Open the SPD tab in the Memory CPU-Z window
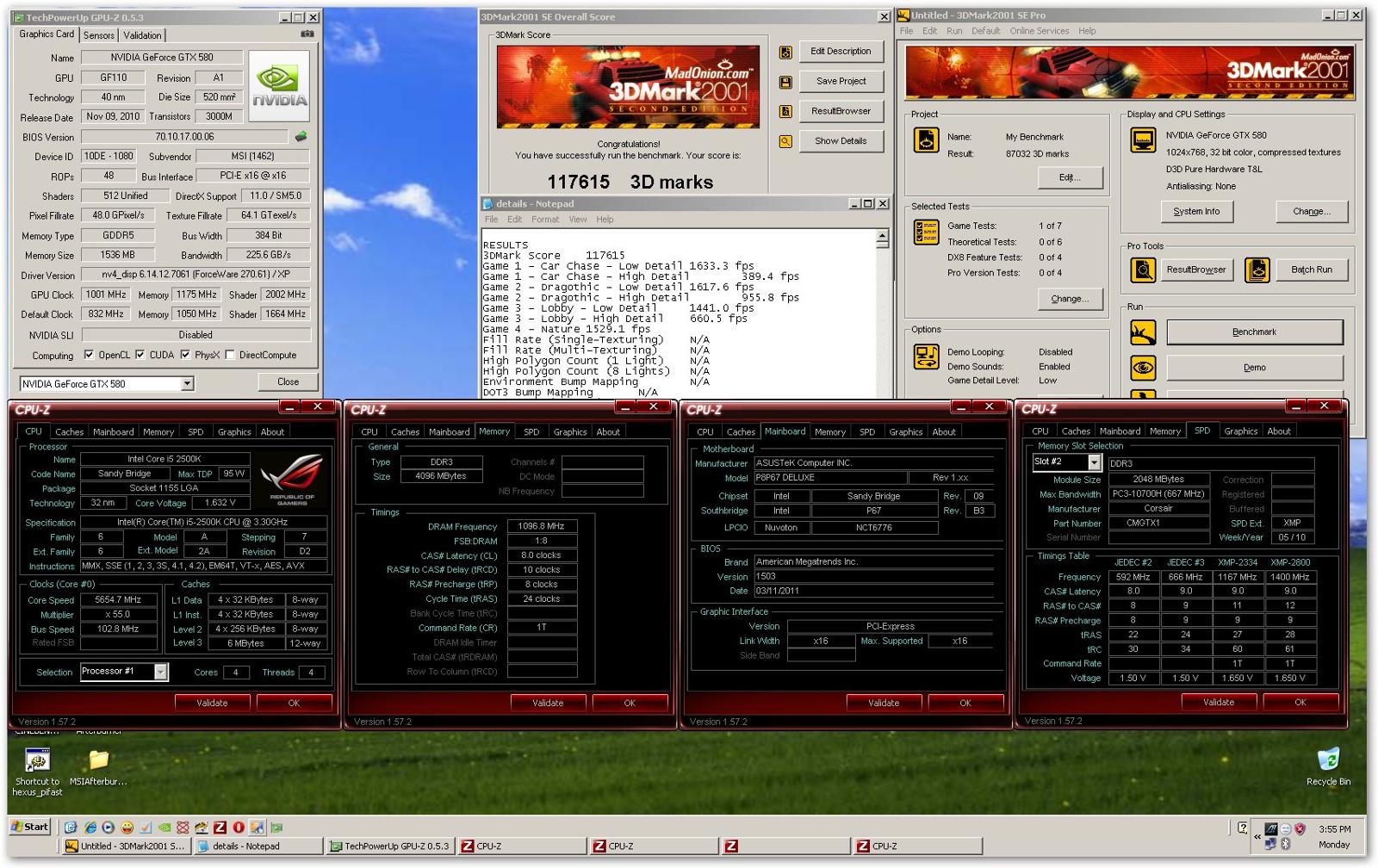The width and height of the screenshot is (1378, 868). point(531,432)
